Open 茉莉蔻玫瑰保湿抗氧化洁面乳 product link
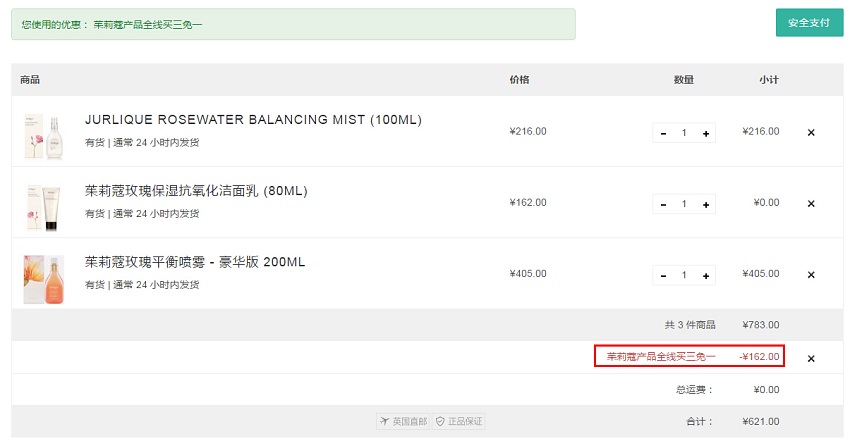The width and height of the screenshot is (850, 441). (196, 191)
